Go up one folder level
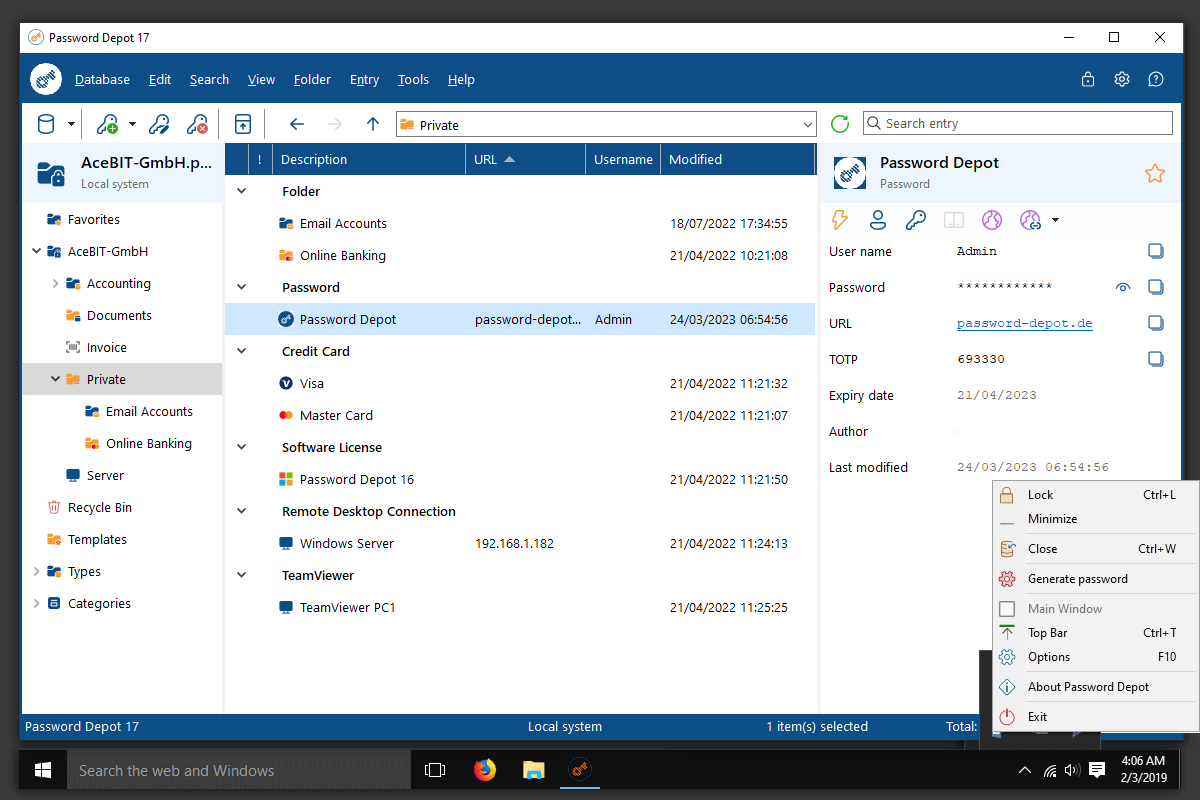The width and height of the screenshot is (1200, 800). coord(373,125)
